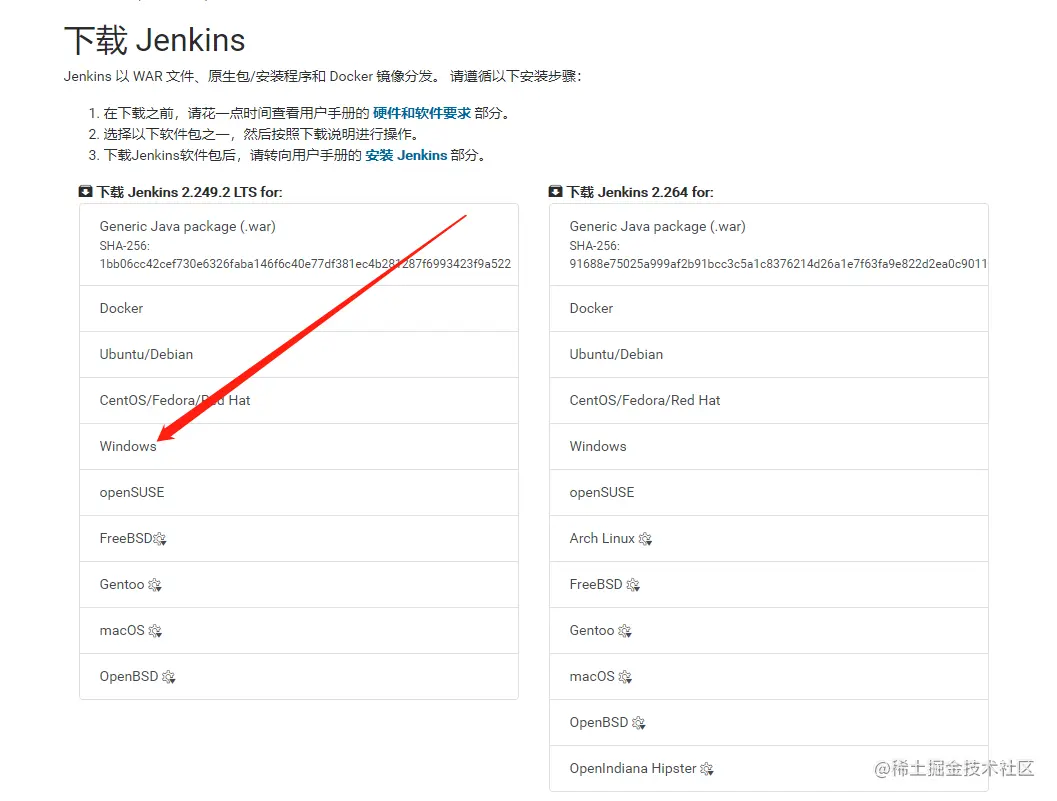Select CentOS/Fedora/Red Hat under 2.249.2 LTS
The height and width of the screenshot is (801, 1057).
tap(299, 400)
